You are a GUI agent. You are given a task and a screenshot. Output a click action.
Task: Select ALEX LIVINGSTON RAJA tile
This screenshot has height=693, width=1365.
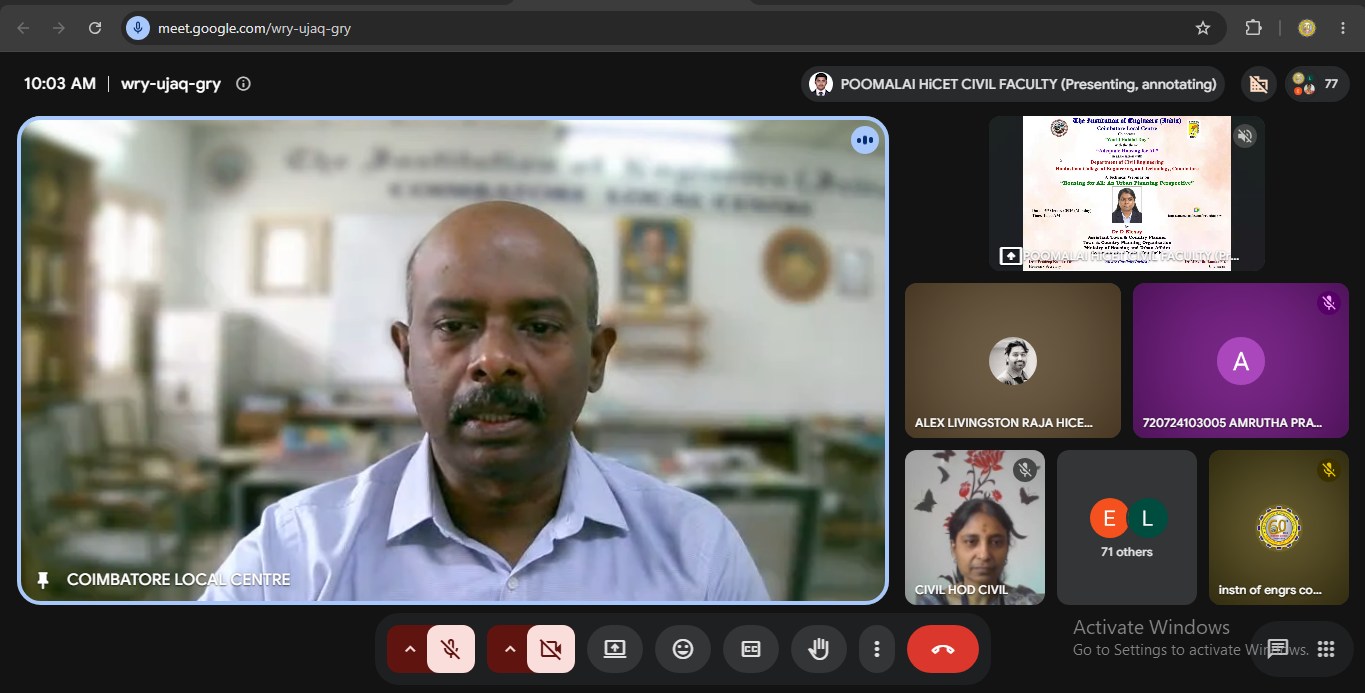[1013, 360]
